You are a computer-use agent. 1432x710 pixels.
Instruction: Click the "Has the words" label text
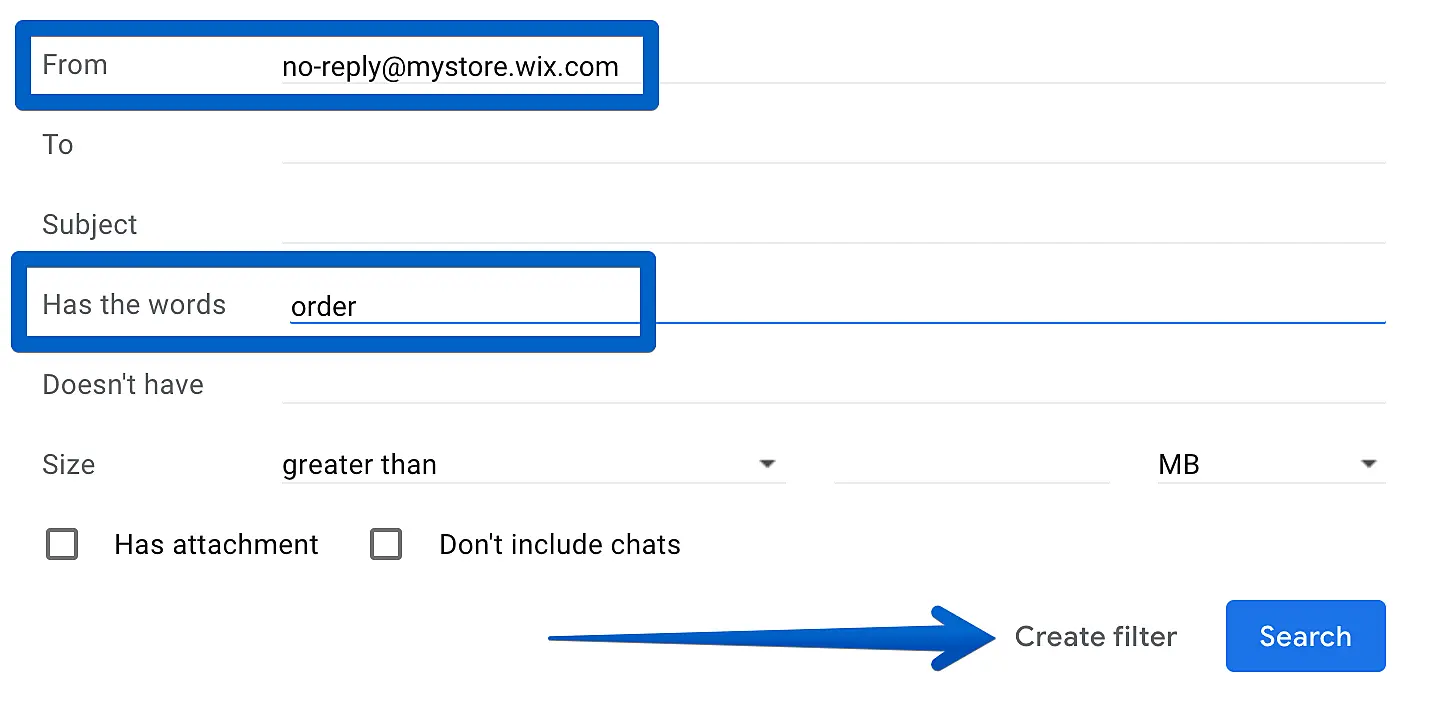pyautogui.click(x=134, y=305)
